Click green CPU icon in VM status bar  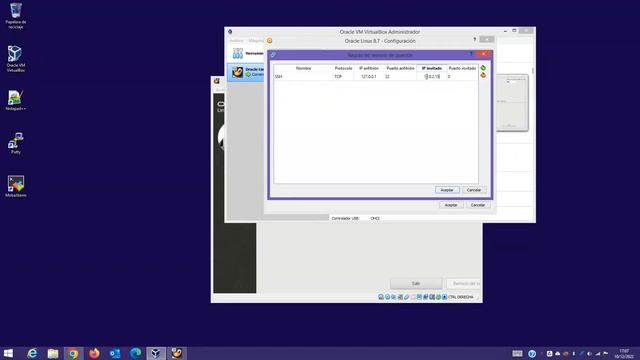(x=438, y=297)
